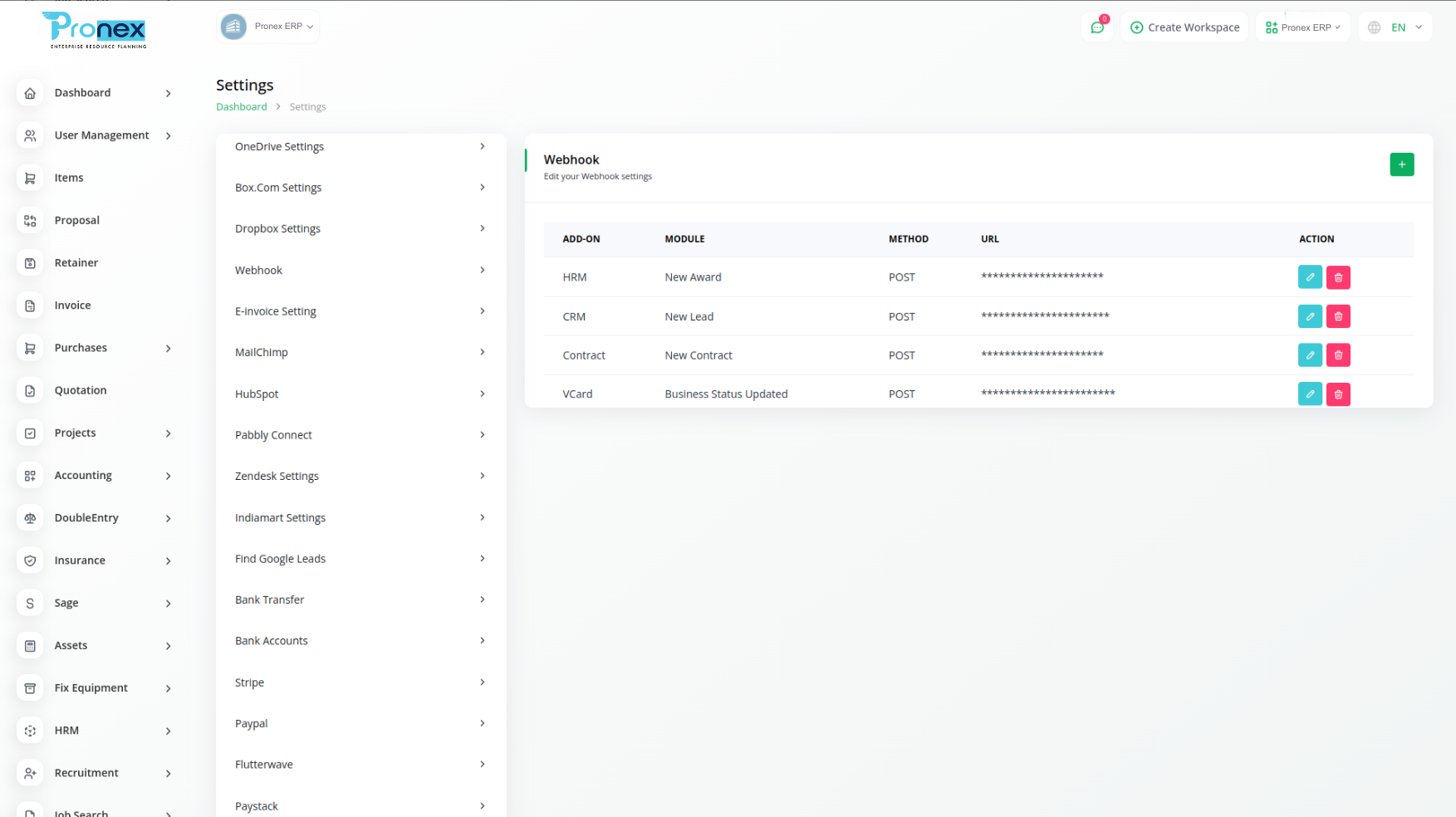Expand the DoubleEntry submenu chevron
1456x817 pixels.
[169, 519]
